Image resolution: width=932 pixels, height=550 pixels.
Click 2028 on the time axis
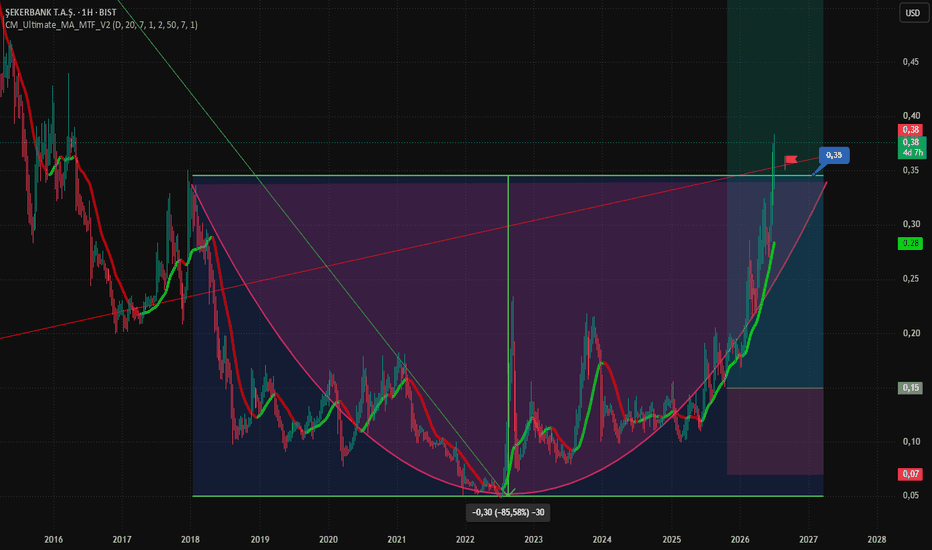click(877, 540)
